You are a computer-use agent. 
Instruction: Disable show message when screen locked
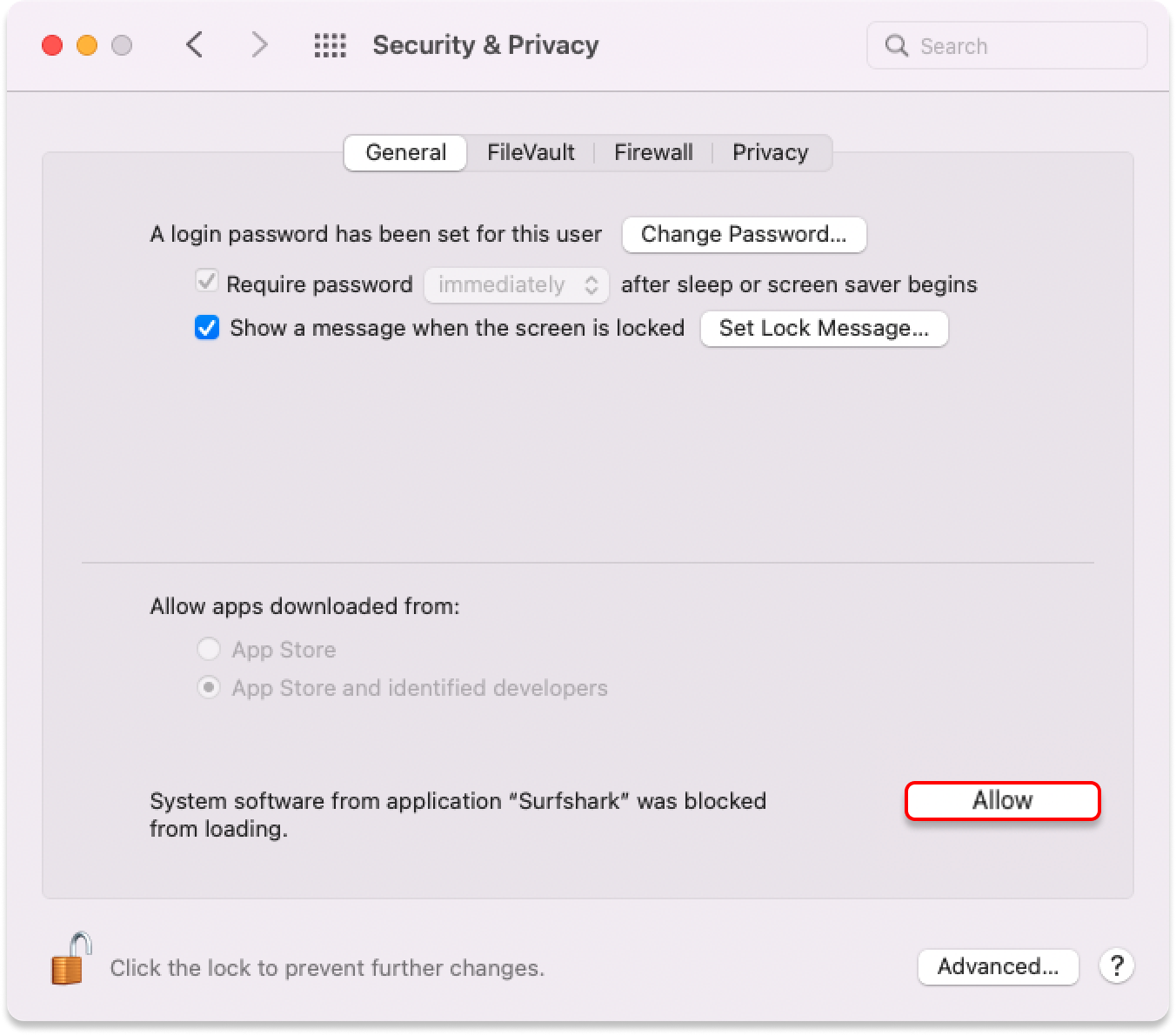coord(207,328)
